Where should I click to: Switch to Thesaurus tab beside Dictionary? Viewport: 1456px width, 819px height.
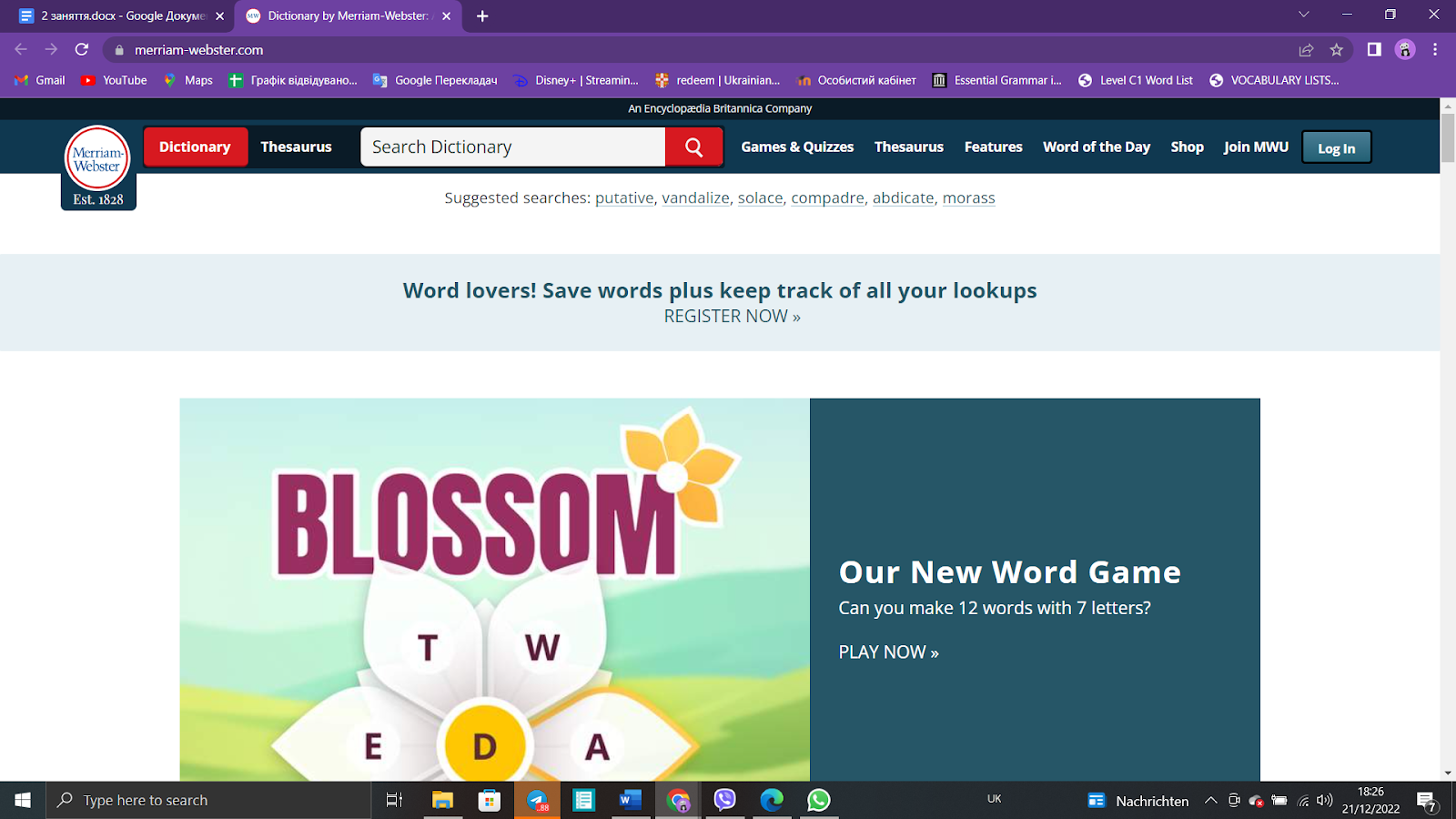(296, 147)
